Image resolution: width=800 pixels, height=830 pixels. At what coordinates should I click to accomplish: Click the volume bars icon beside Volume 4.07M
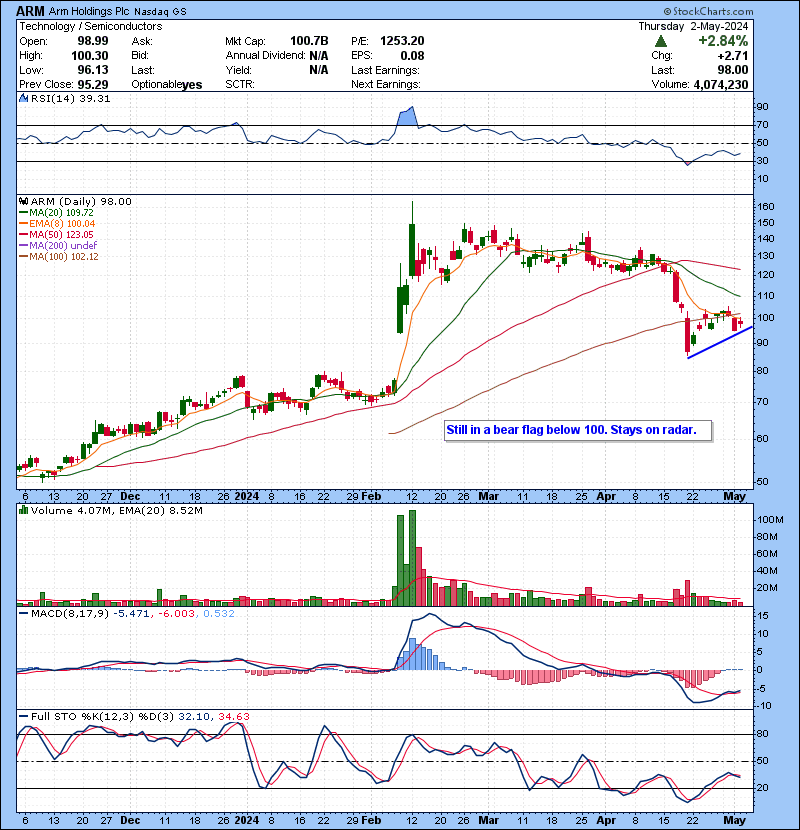click(x=23, y=510)
